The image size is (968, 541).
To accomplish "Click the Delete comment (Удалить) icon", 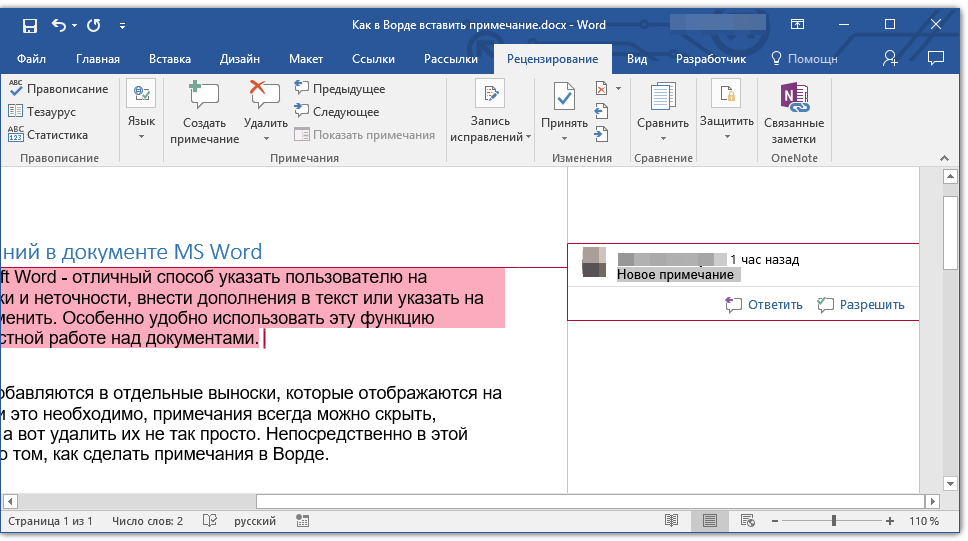I will pyautogui.click(x=265, y=97).
